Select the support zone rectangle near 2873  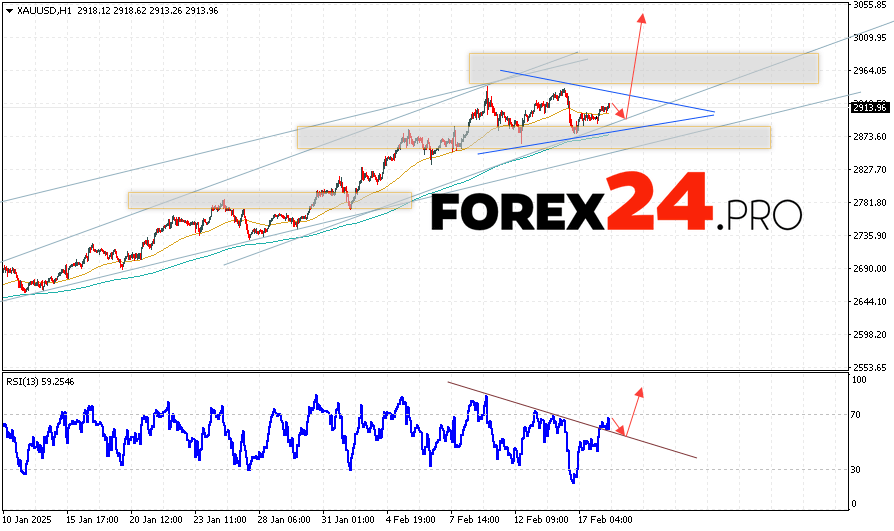pyautogui.click(x=534, y=137)
